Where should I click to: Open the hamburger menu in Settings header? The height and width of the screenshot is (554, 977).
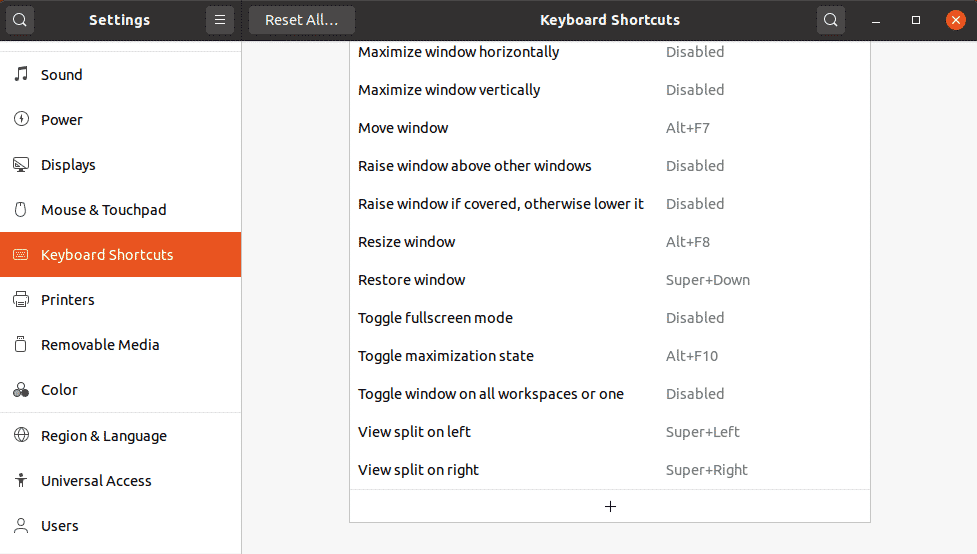219,20
